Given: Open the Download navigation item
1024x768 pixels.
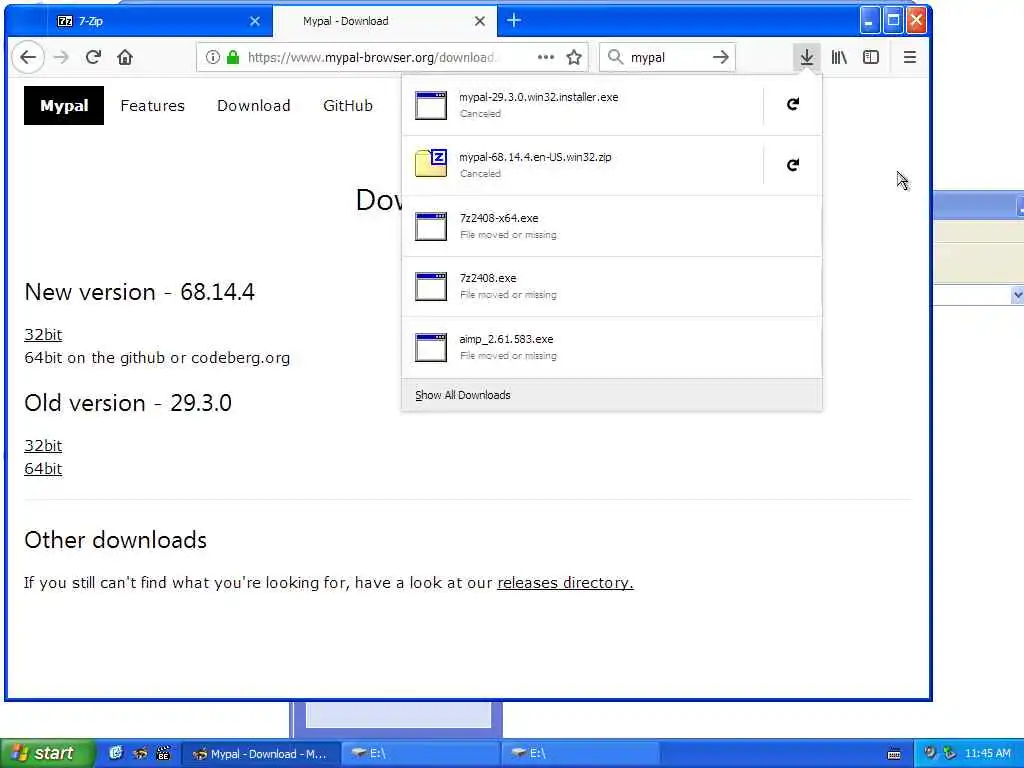Looking at the screenshot, I should pos(253,106).
